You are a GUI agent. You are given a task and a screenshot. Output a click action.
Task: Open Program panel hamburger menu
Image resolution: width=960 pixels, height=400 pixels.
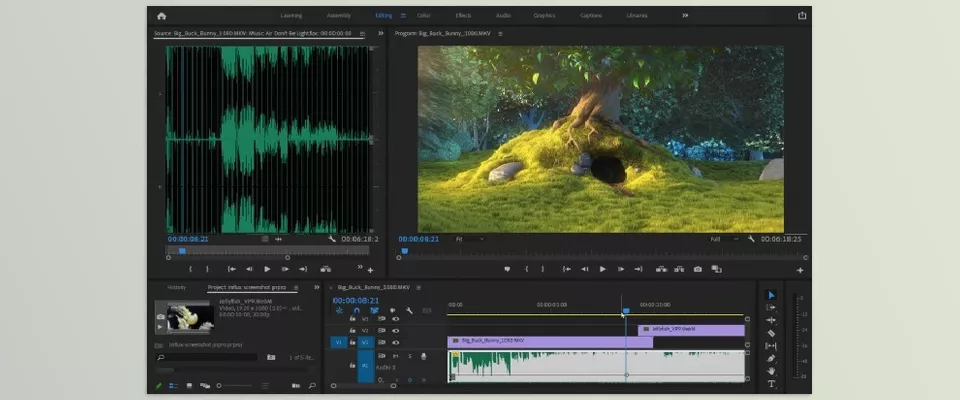click(500, 33)
